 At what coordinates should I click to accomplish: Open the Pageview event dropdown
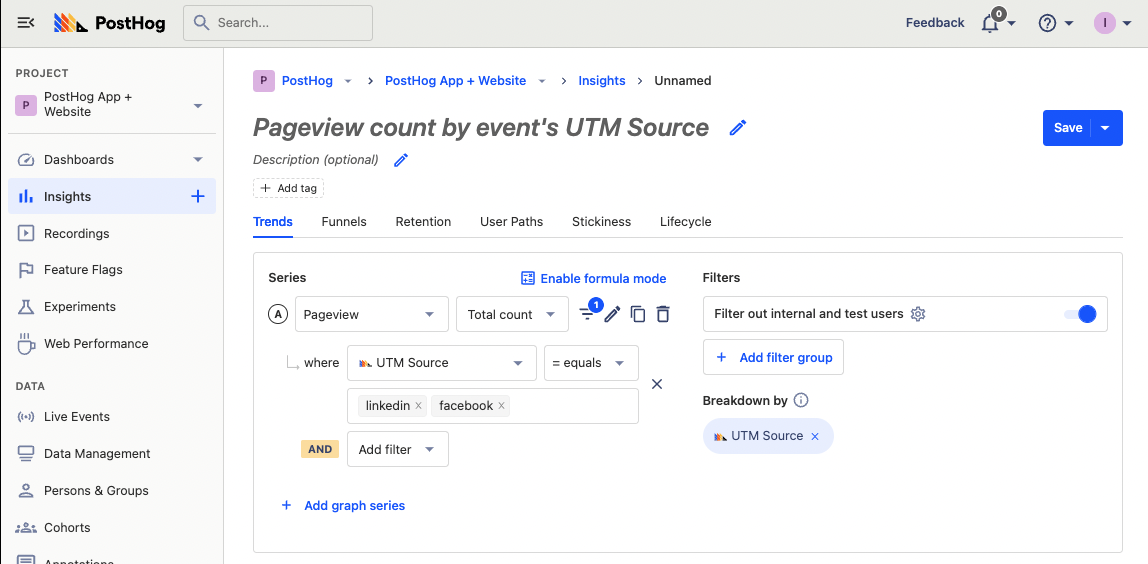click(371, 314)
